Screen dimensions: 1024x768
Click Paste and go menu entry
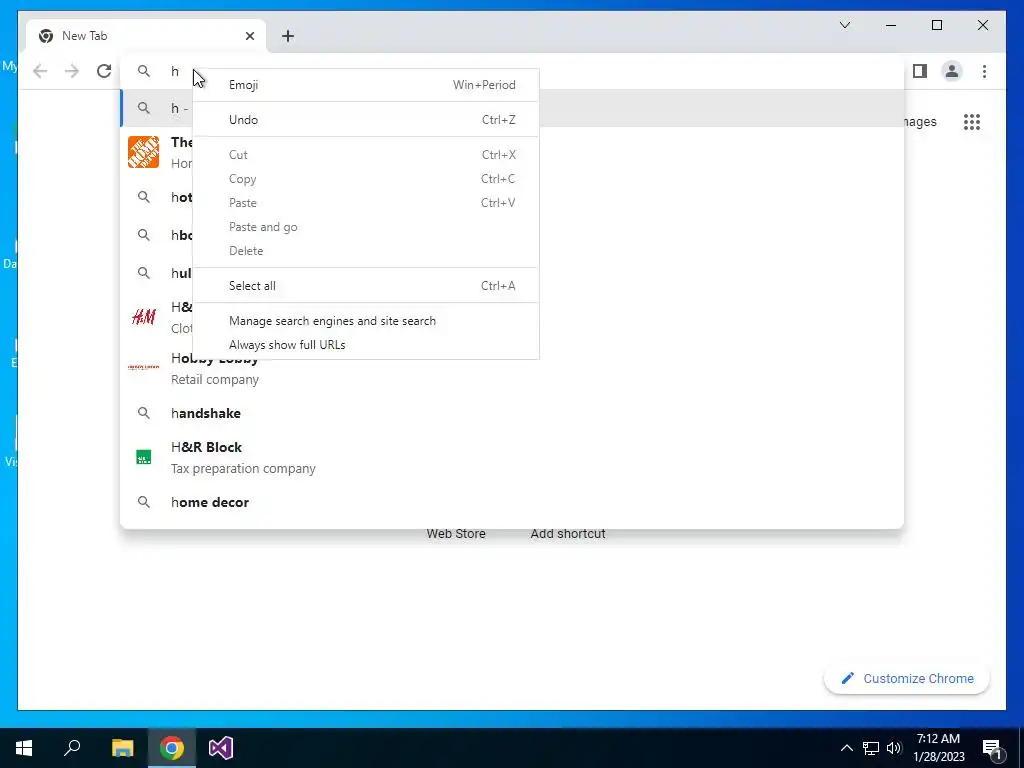[366, 227]
